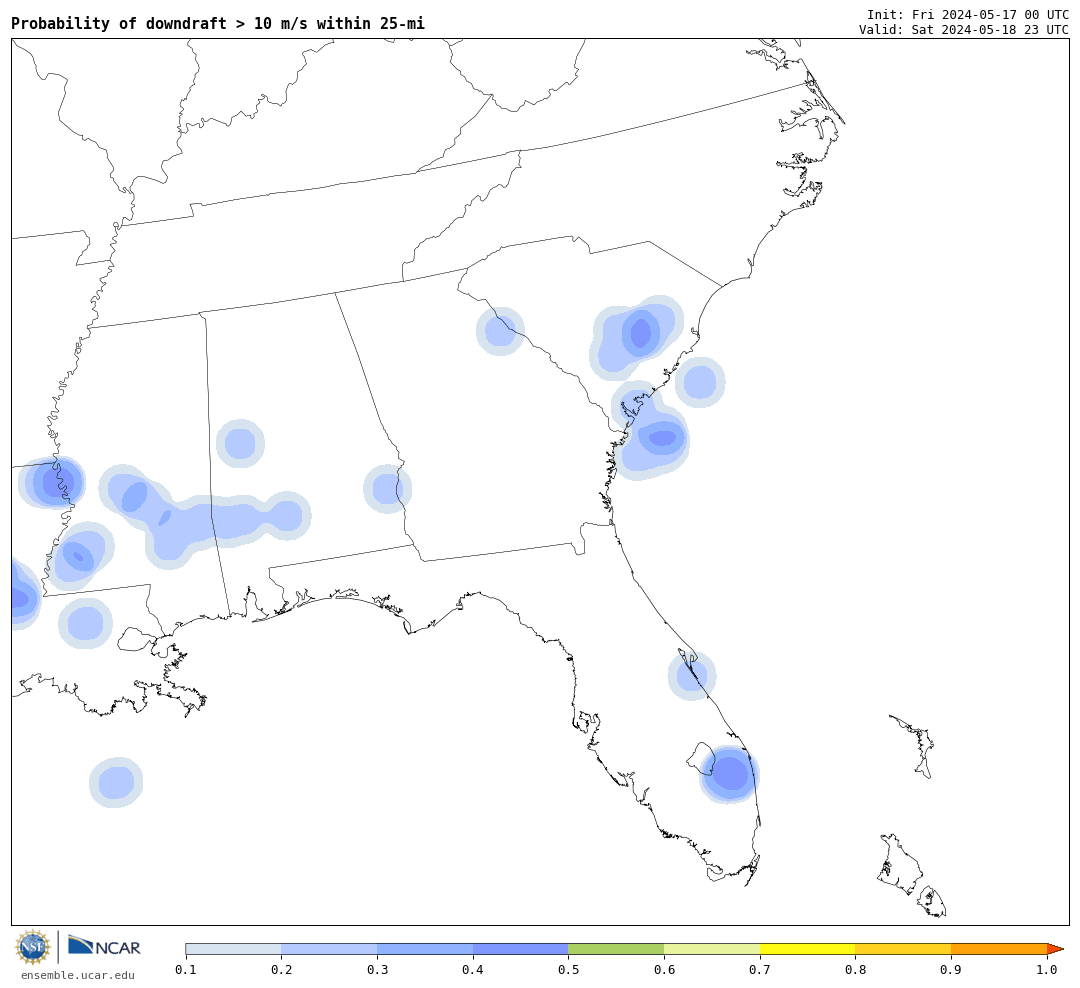Image resolution: width=1080 pixels, height=988 pixels.
Task: Click the 0.4–0.5 periwinkle color band
Action: [x=521, y=949]
